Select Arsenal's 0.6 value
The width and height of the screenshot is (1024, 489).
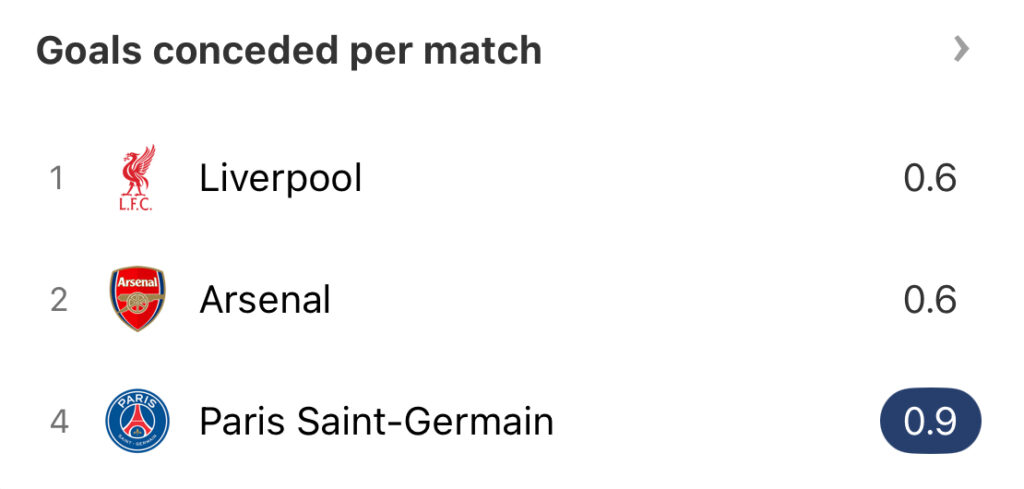click(x=930, y=300)
